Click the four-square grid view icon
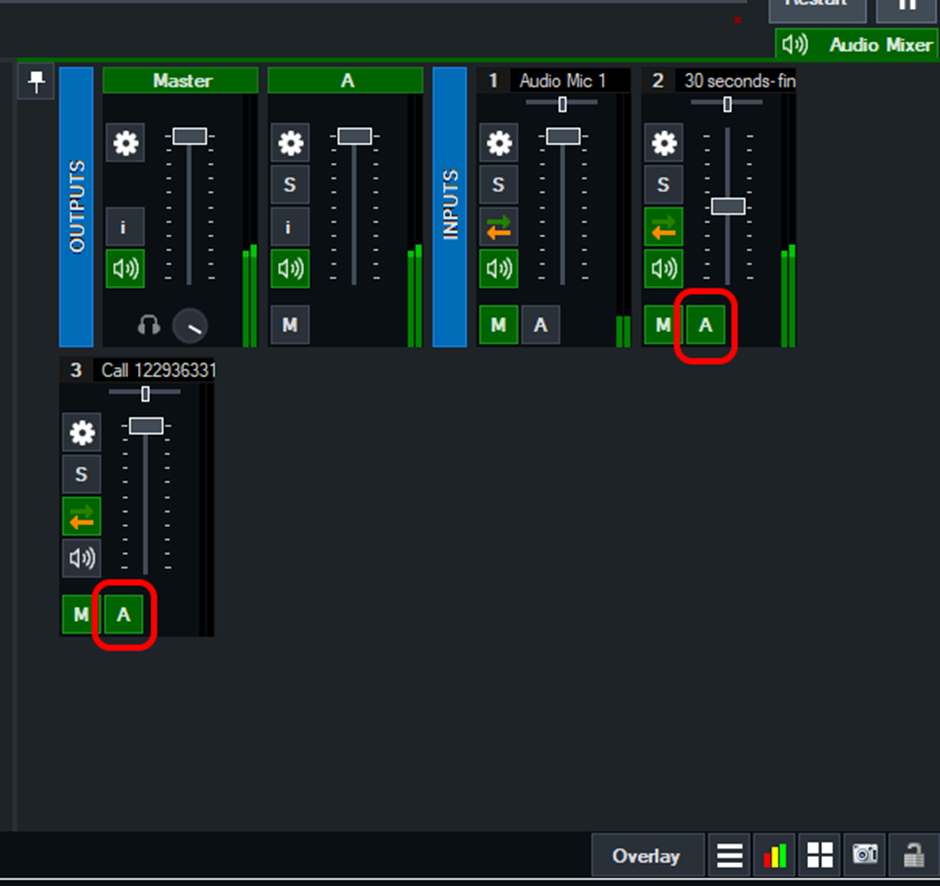This screenshot has width=940, height=886. pyautogui.click(x=820, y=855)
